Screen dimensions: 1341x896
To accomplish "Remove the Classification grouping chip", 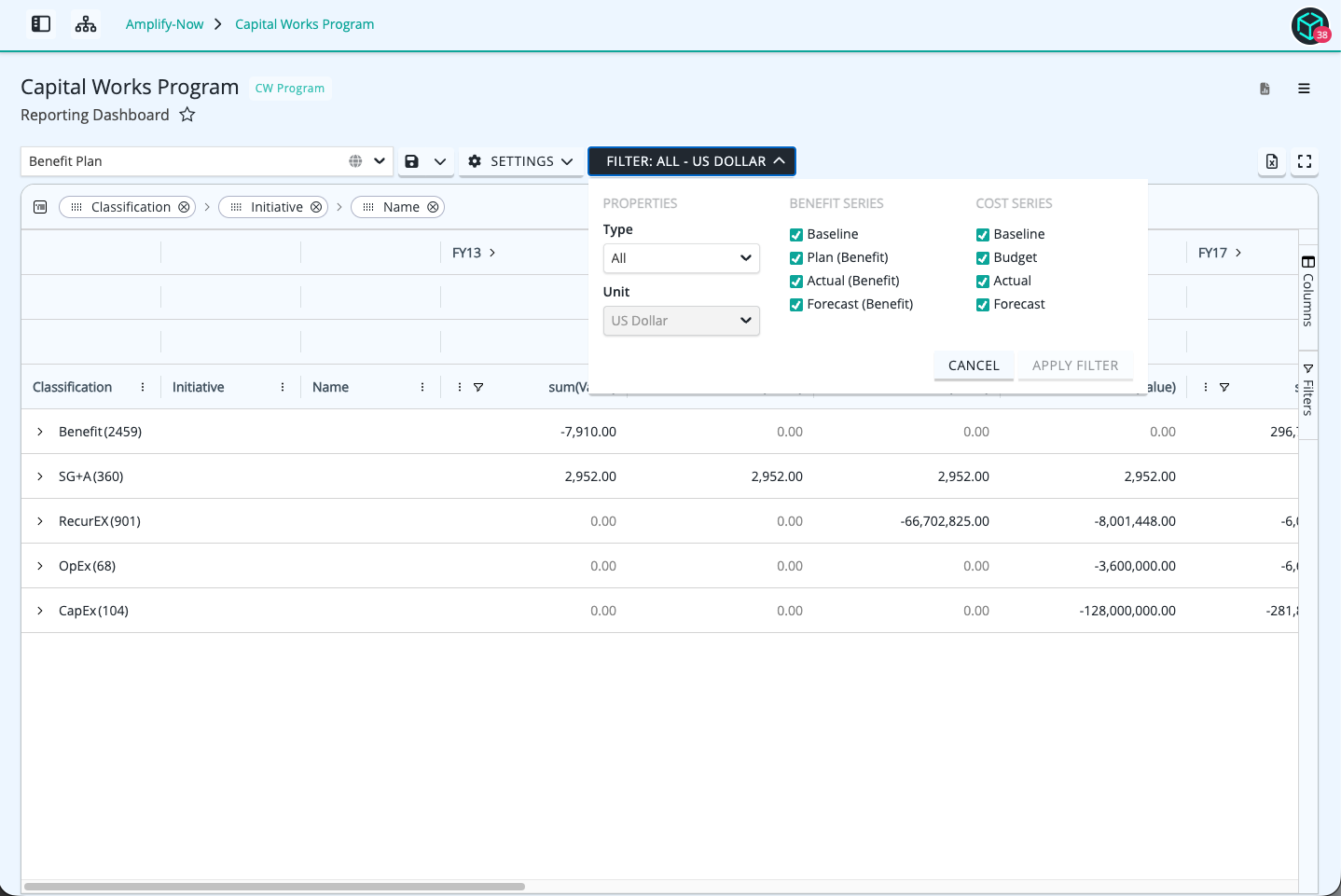I will [184, 207].
